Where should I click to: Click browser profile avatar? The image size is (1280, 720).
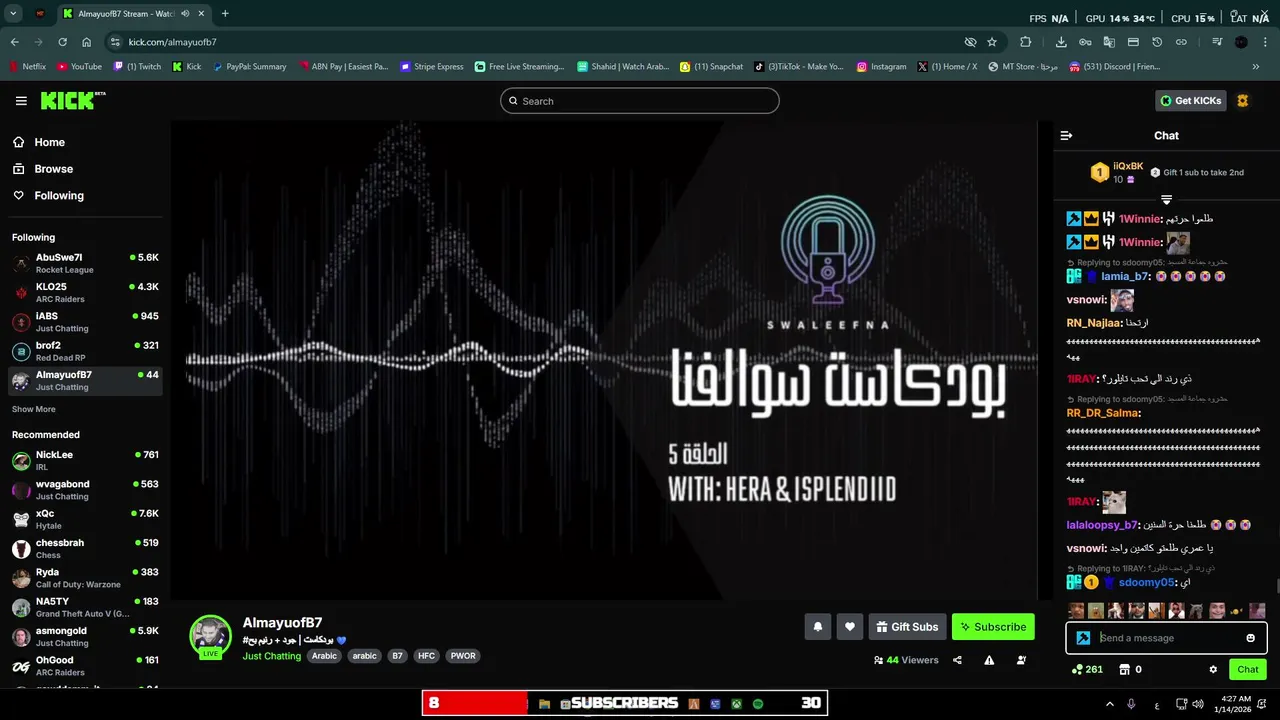1241,42
